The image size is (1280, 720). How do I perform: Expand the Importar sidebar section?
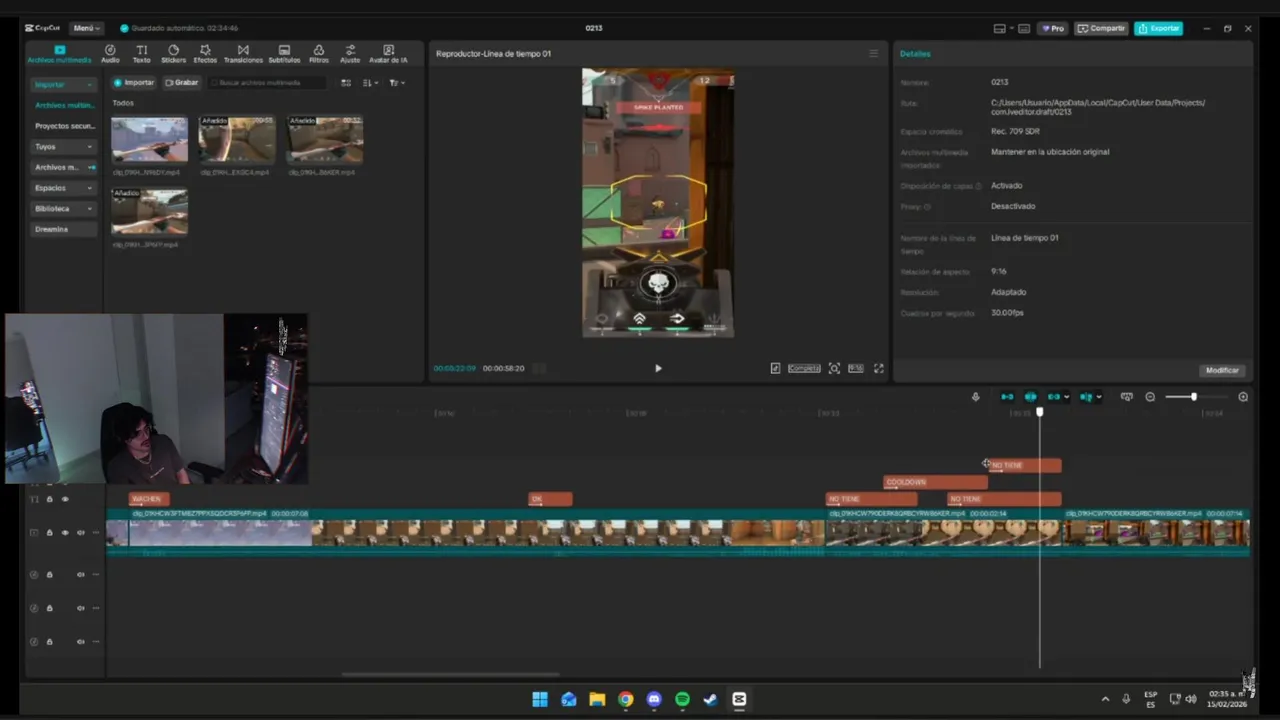(63, 85)
